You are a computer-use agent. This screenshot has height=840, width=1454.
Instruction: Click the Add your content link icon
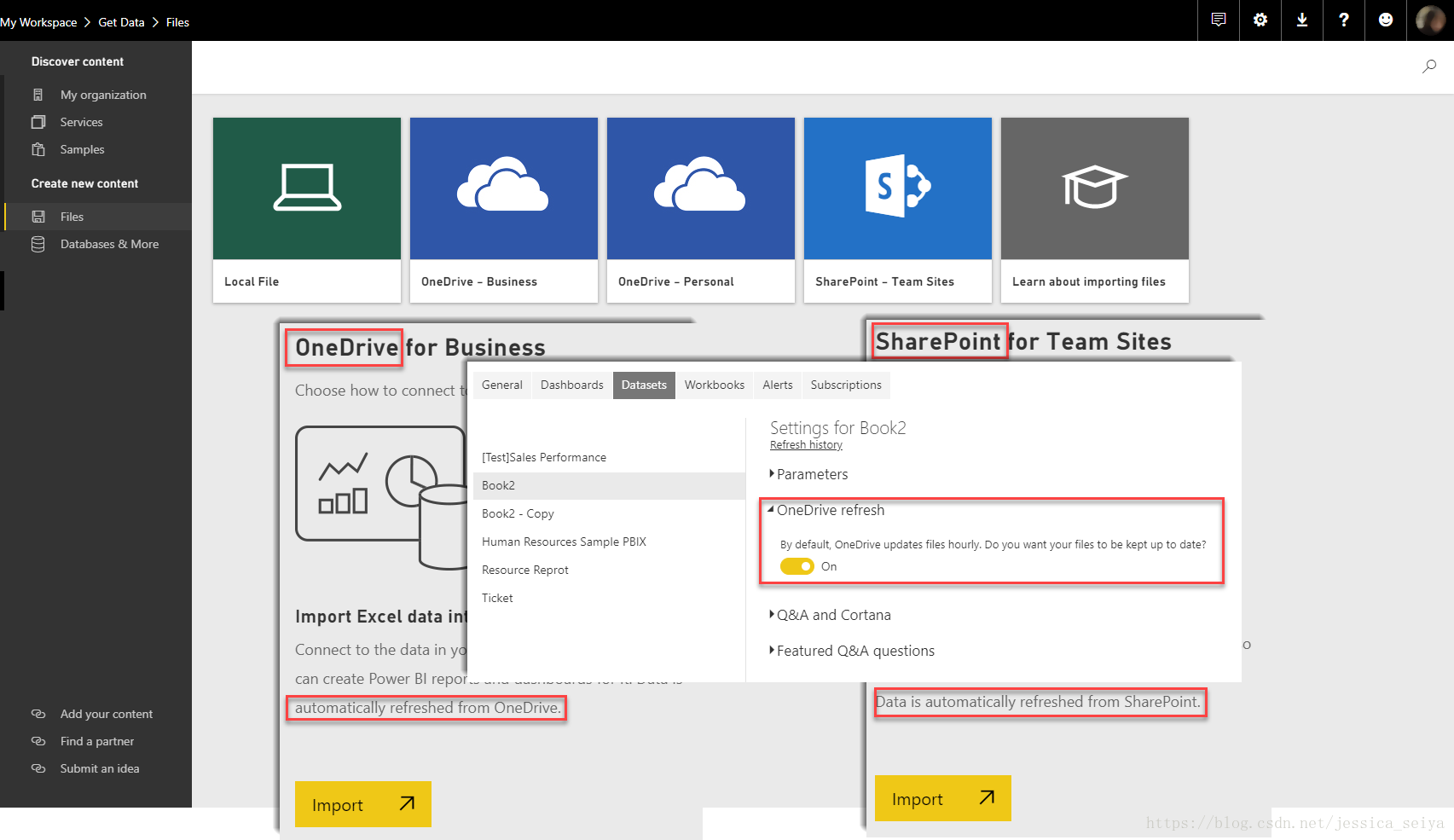[38, 714]
